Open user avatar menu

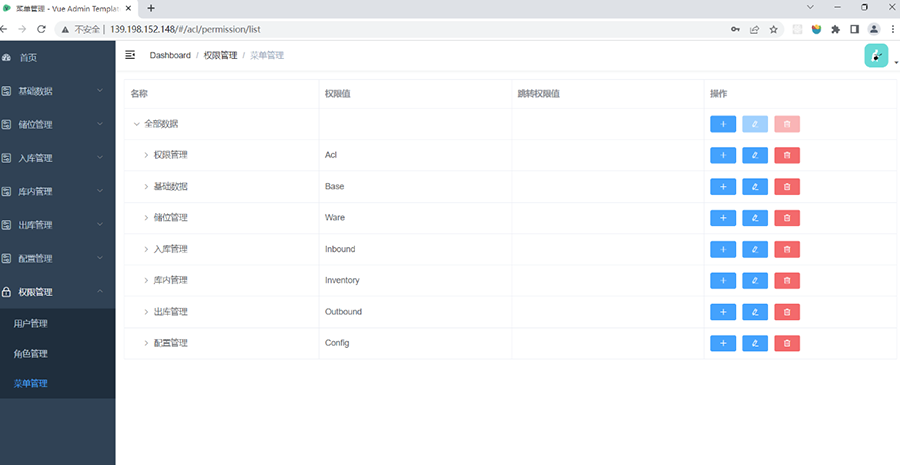tap(876, 56)
